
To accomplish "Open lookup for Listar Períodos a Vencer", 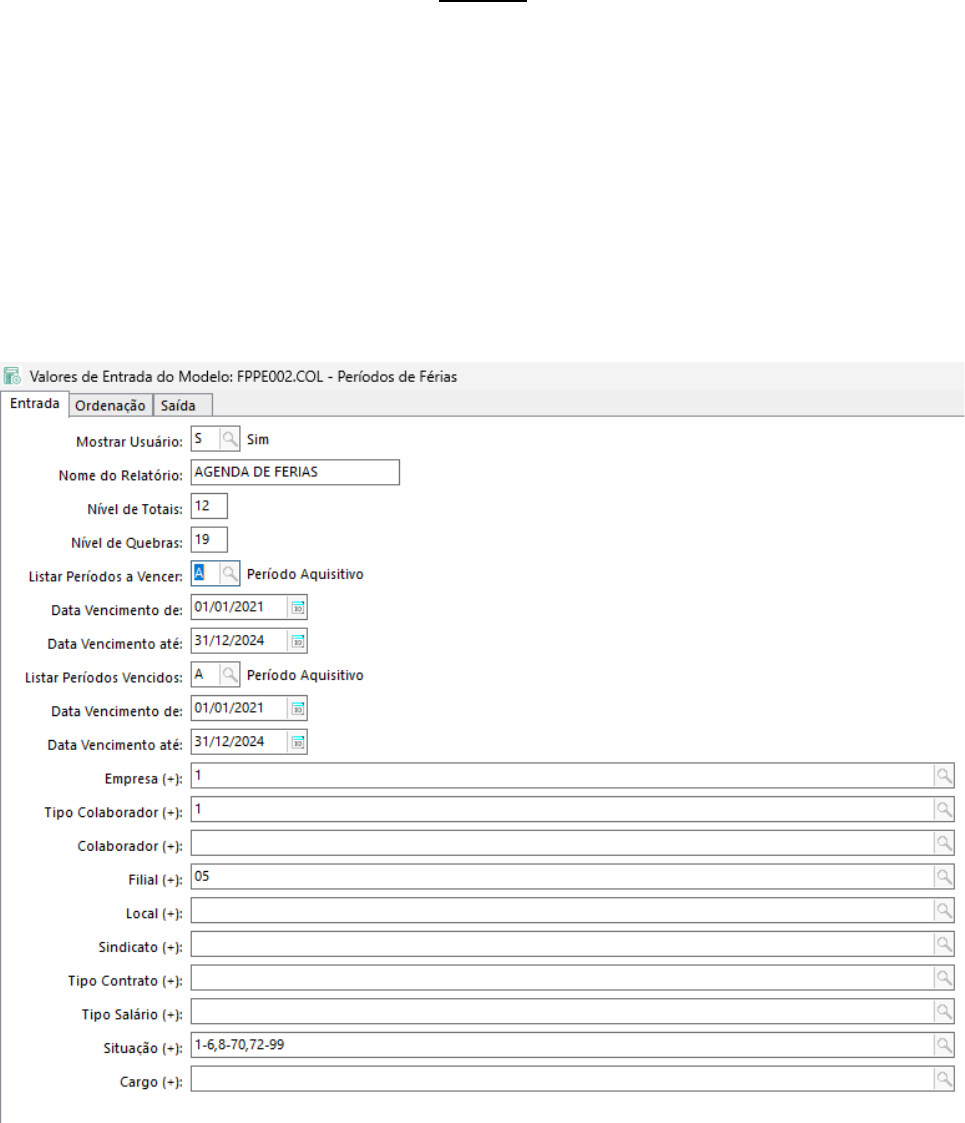I will 230,574.
